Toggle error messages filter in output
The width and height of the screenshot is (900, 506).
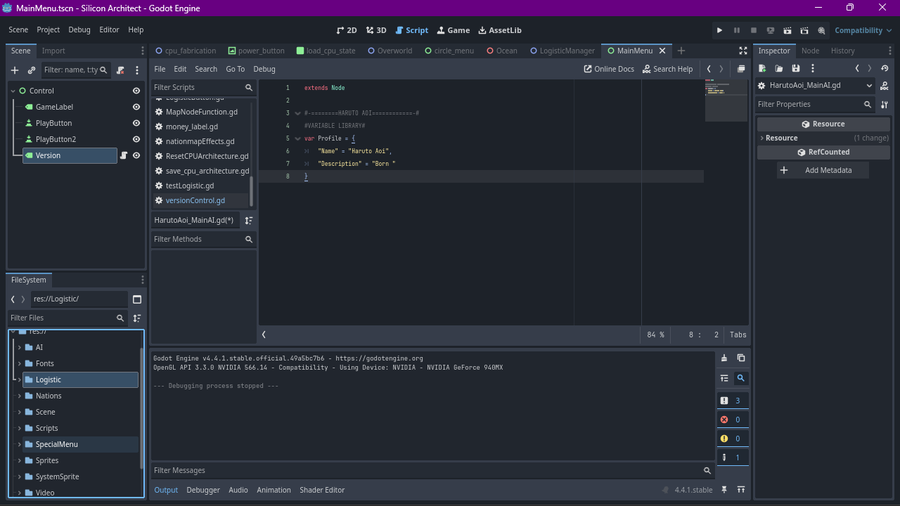[732, 419]
